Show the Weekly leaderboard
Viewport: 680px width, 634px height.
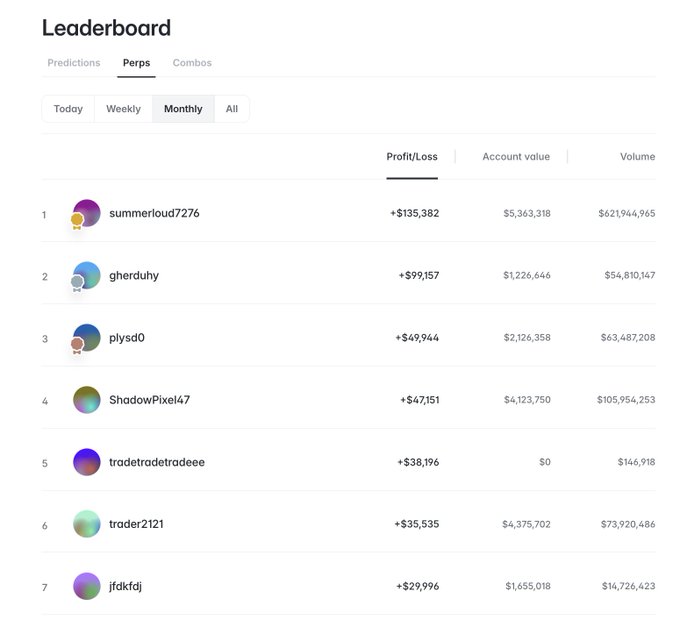tap(124, 109)
